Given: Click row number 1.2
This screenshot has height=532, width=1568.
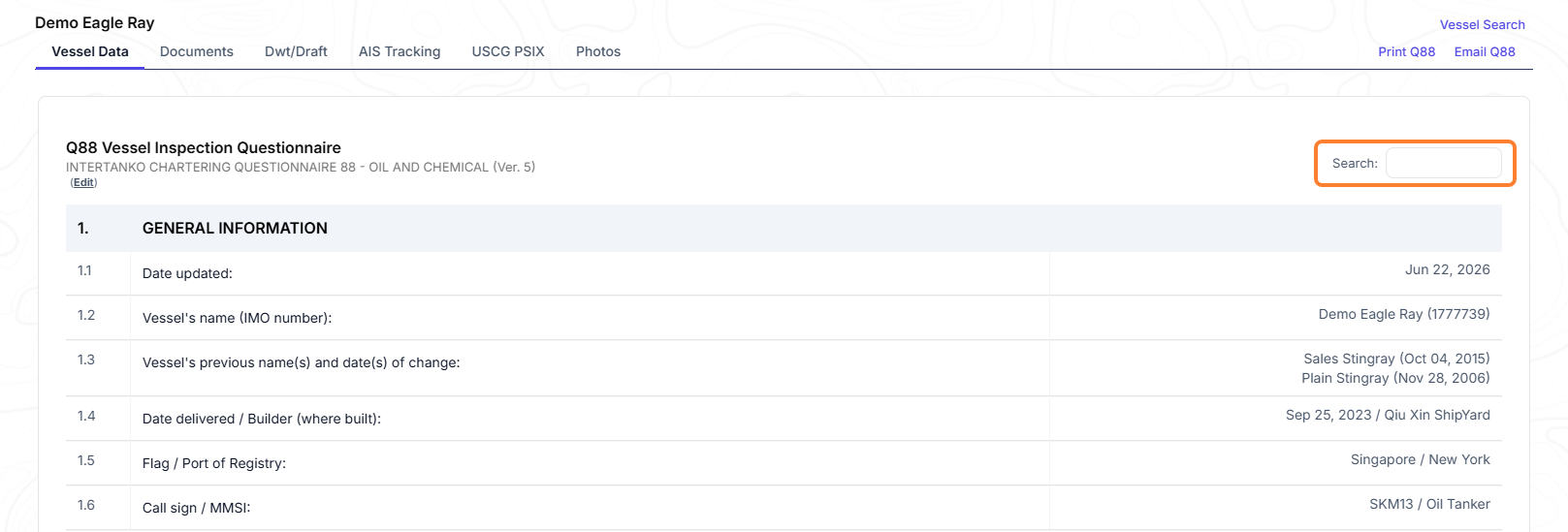Looking at the screenshot, I should [86, 315].
